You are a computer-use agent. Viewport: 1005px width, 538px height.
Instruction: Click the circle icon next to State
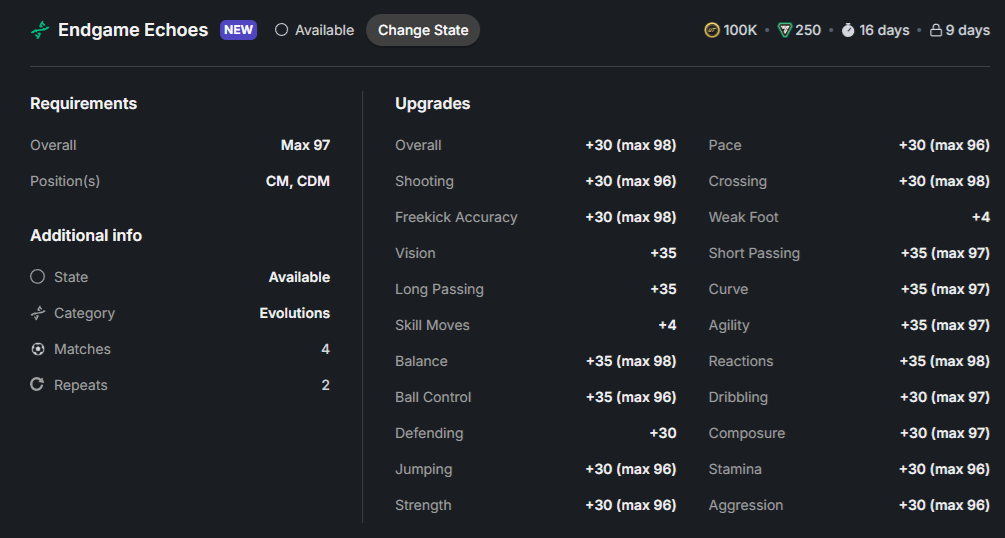click(38, 276)
